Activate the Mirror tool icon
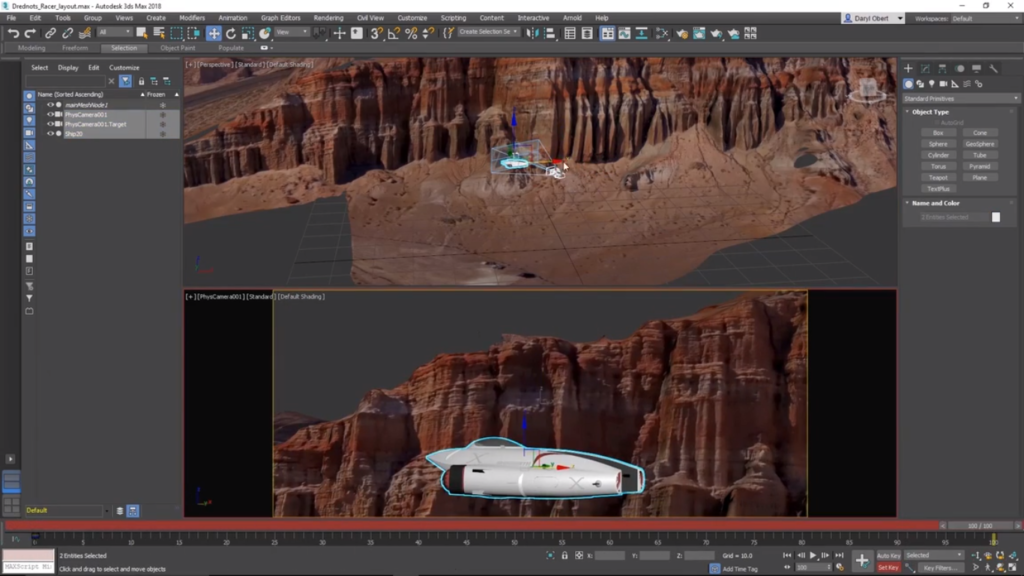The image size is (1024, 576). (531, 32)
